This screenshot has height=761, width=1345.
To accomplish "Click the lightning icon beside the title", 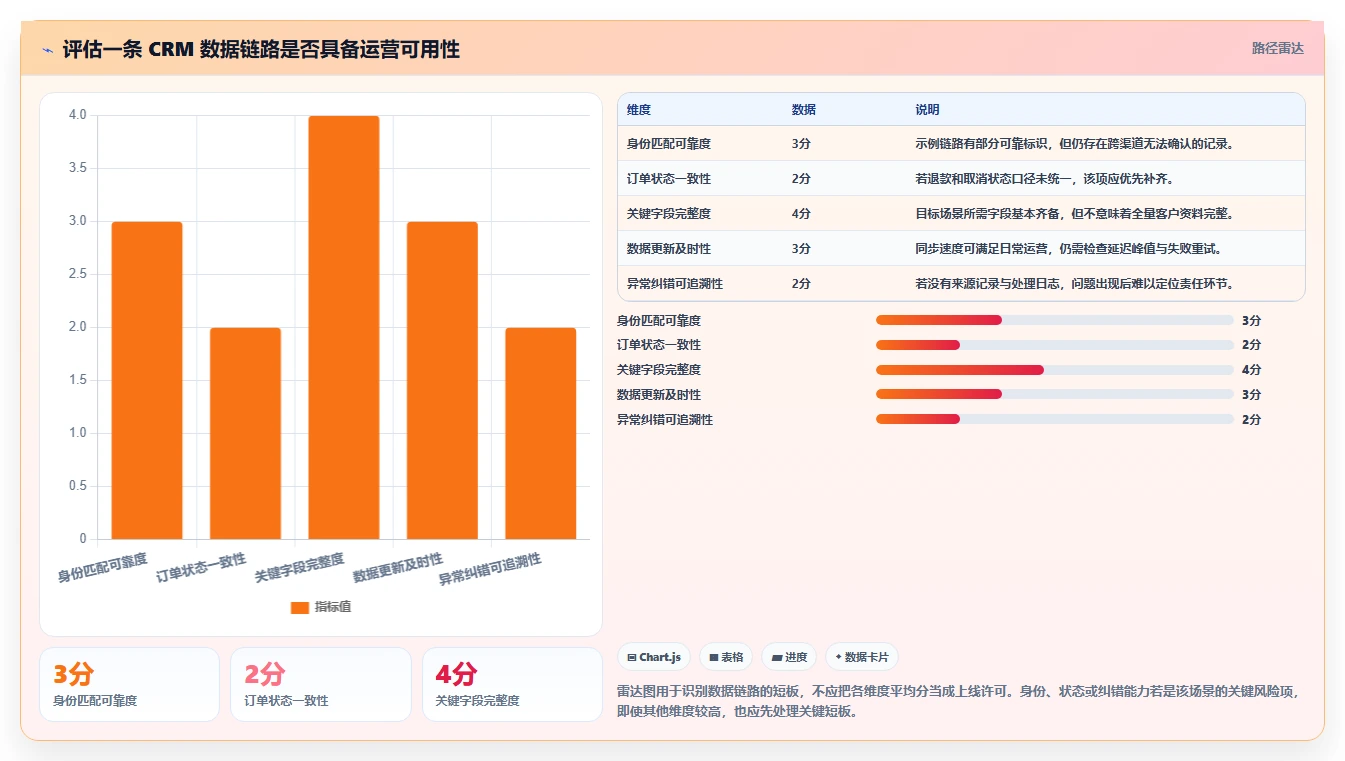I will [x=48, y=49].
